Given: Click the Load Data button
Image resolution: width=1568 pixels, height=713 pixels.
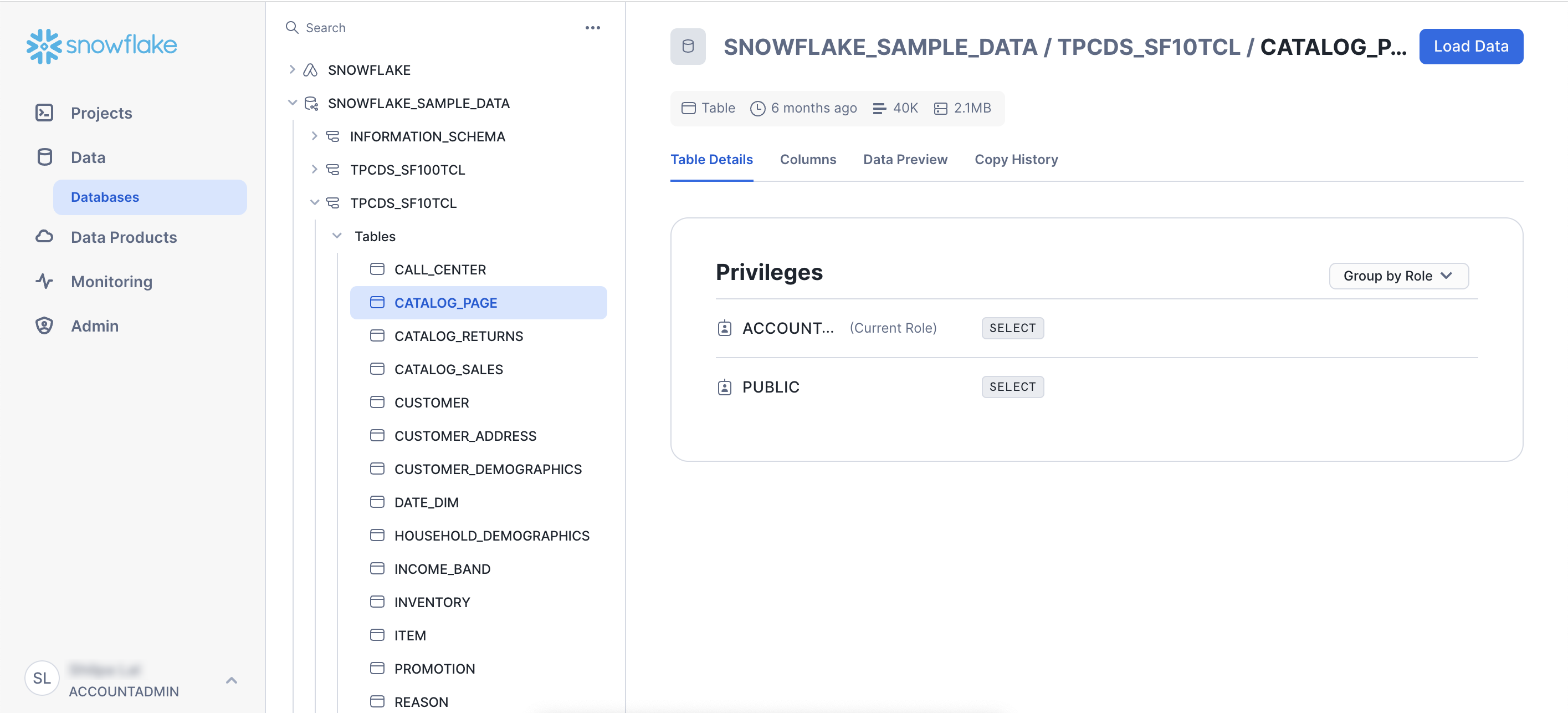Looking at the screenshot, I should coord(1470,46).
